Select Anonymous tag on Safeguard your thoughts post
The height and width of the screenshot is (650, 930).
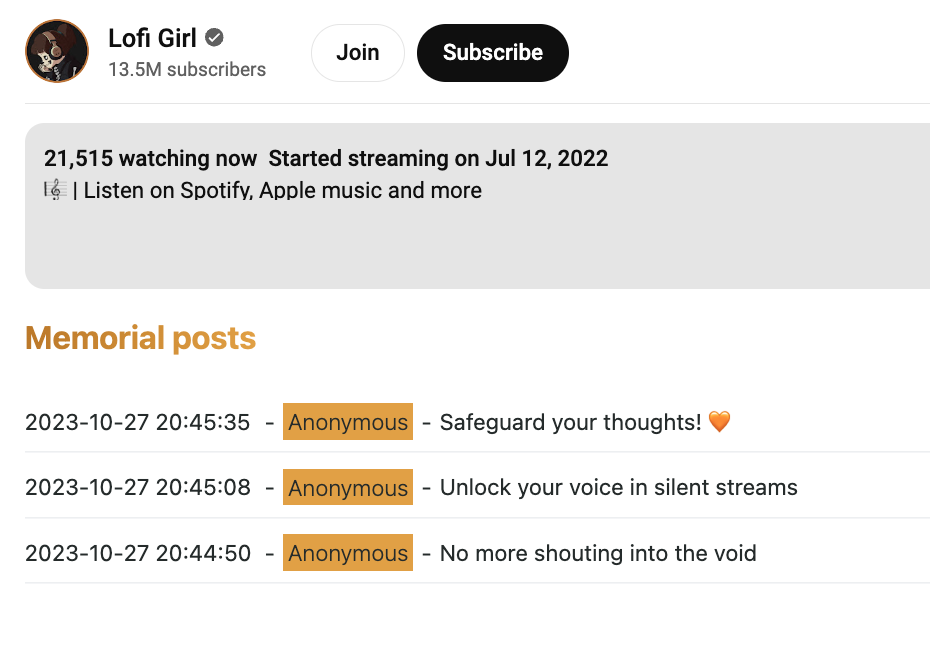[x=348, y=422]
